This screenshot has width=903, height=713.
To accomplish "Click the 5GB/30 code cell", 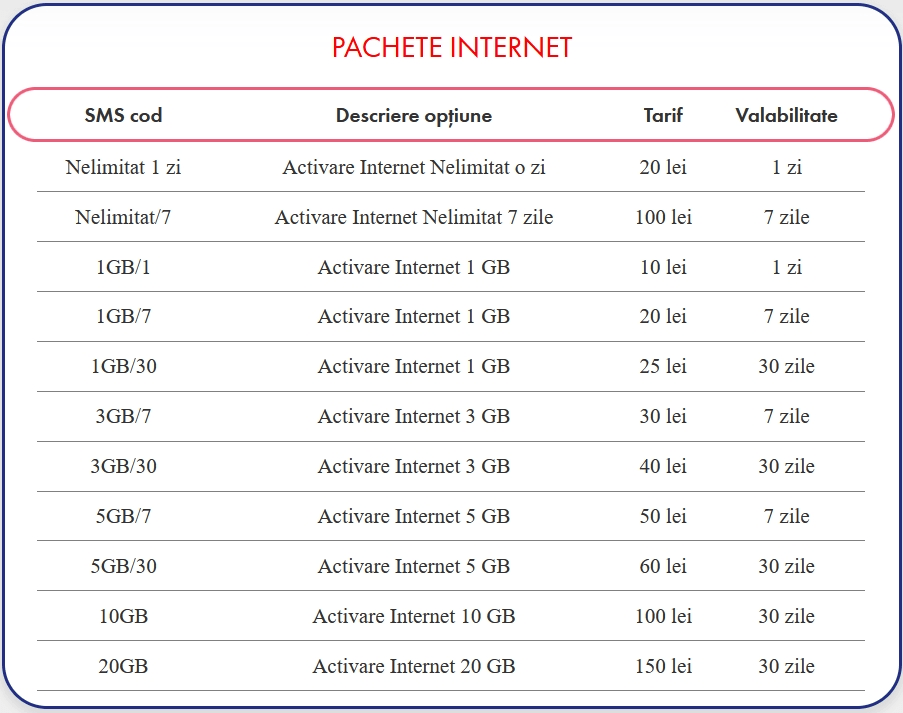I will click(x=123, y=567).
